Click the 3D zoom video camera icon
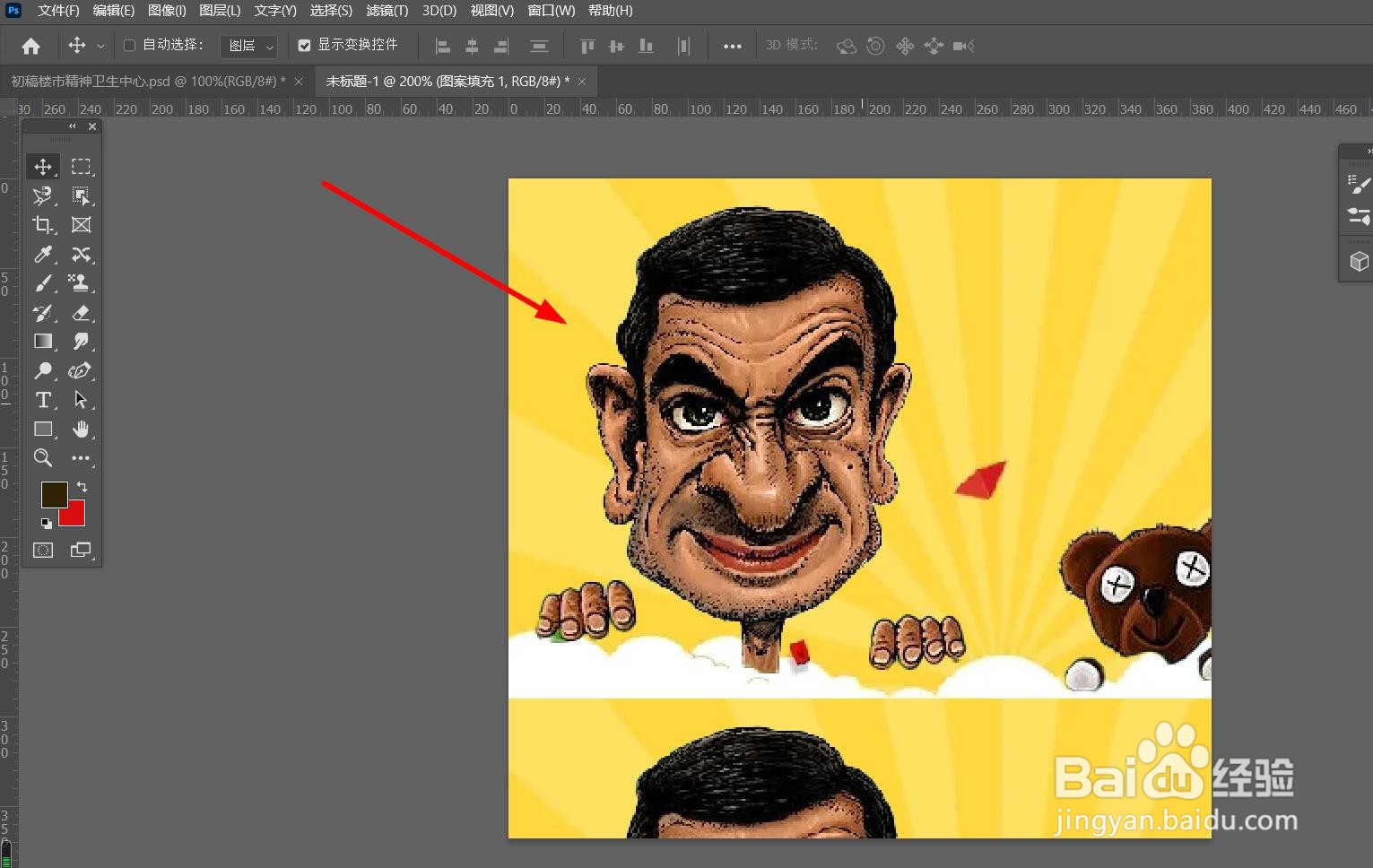1373x868 pixels. [964, 46]
